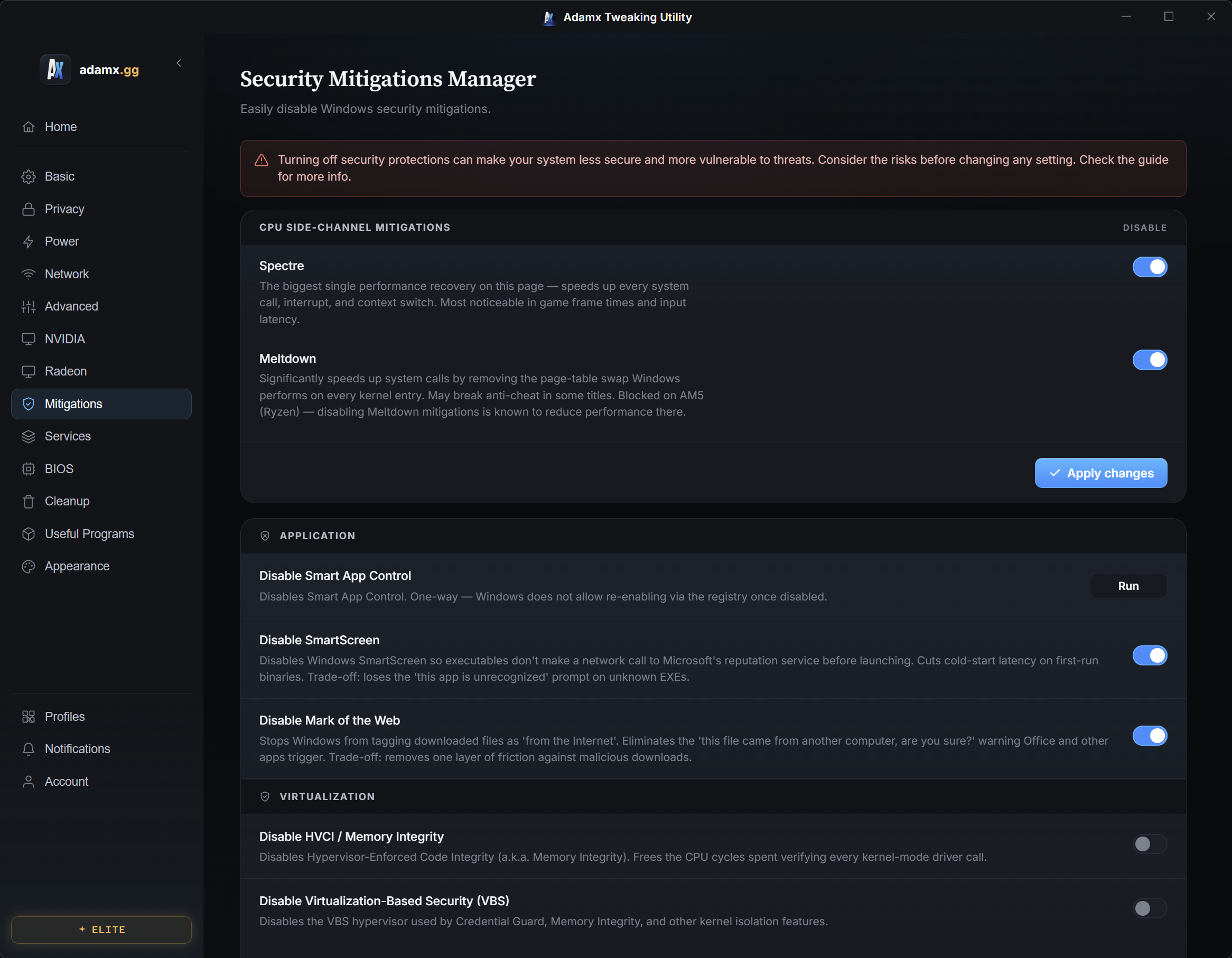Click the adamx.gg brand name text

coord(109,70)
